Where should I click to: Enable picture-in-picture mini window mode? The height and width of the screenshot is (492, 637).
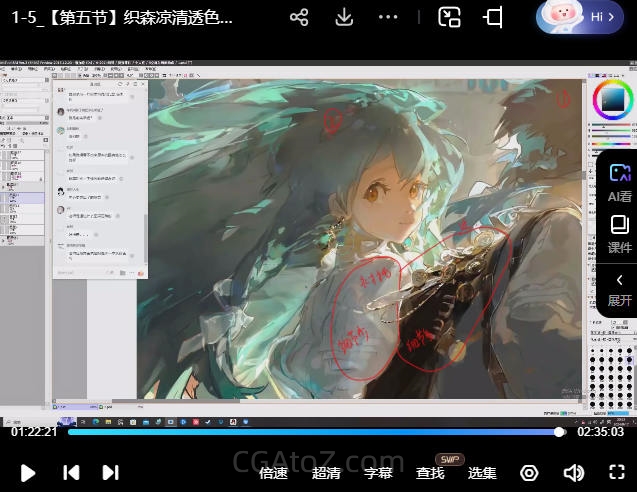click(x=450, y=18)
